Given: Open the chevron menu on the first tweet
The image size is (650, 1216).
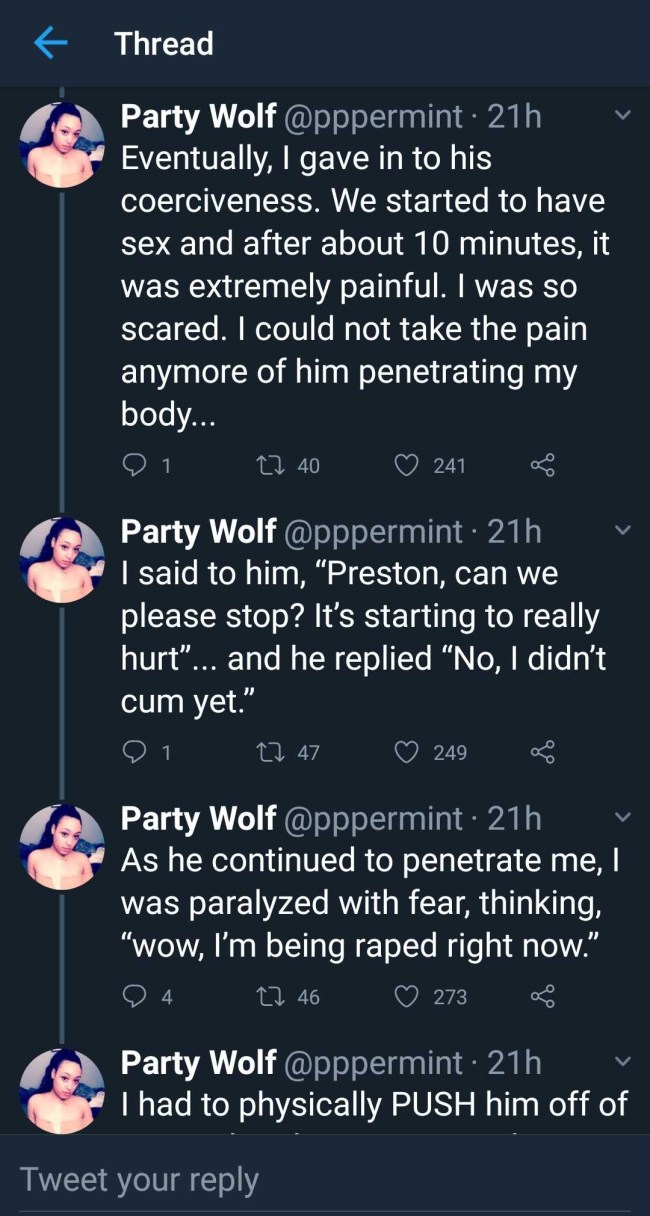Looking at the screenshot, I should (621, 117).
